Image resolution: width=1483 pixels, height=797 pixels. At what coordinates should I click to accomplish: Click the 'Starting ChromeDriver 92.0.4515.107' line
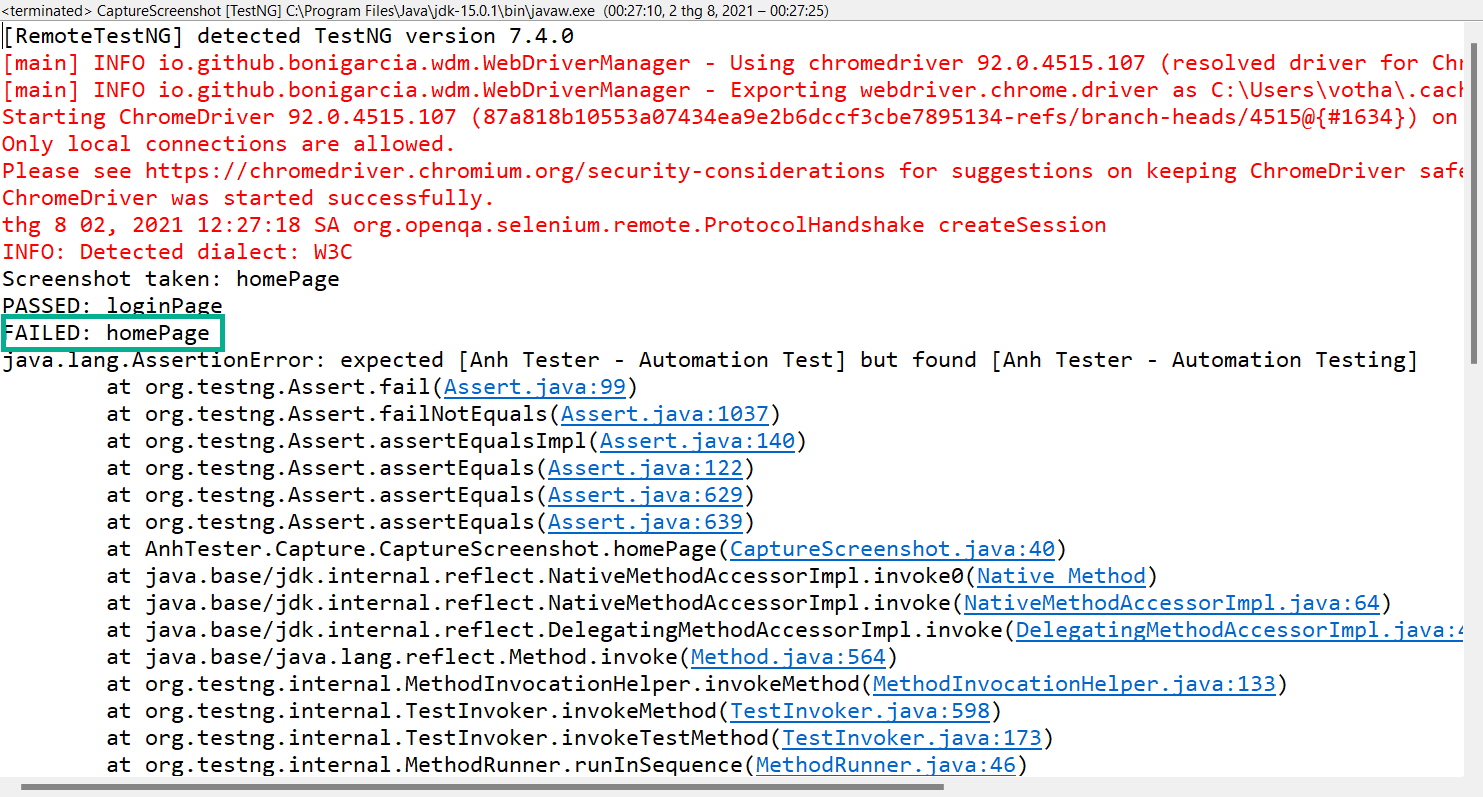(x=732, y=117)
